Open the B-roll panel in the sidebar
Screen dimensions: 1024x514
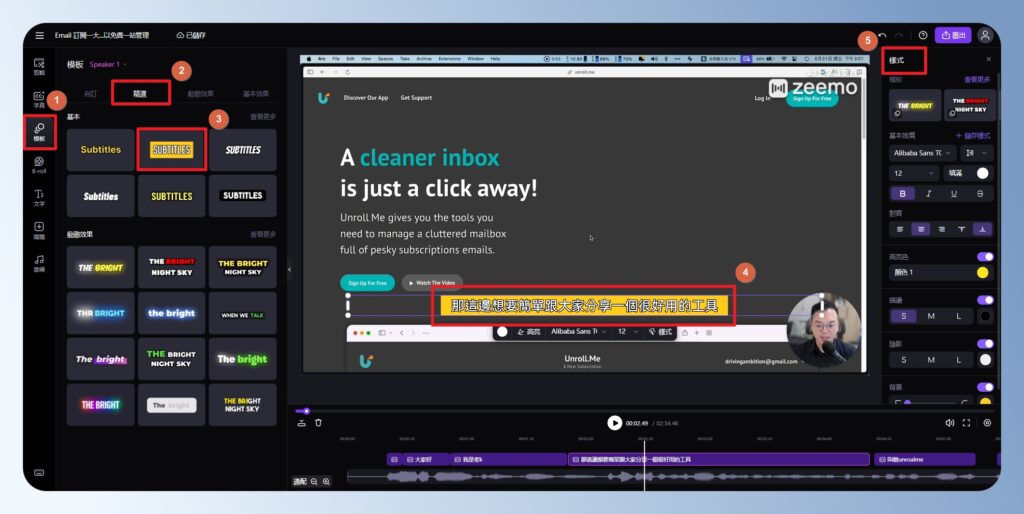[x=39, y=164]
